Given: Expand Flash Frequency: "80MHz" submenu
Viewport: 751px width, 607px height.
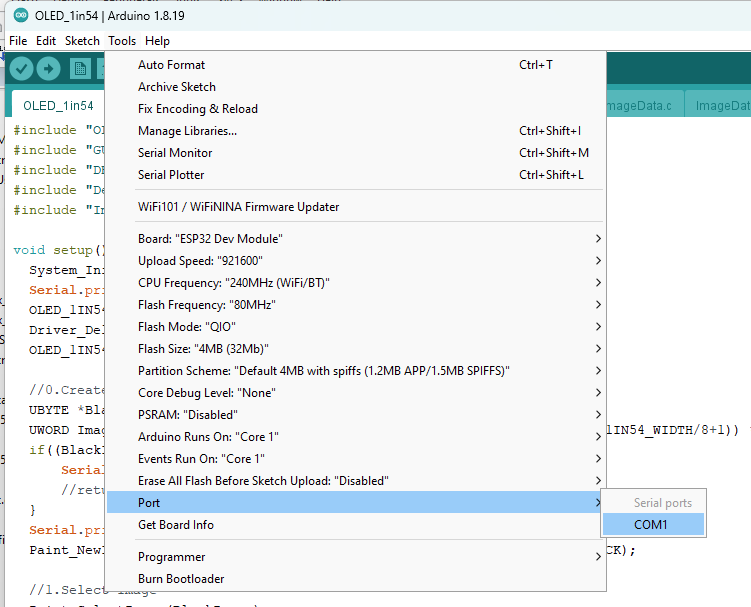Looking at the screenshot, I should (356, 305).
